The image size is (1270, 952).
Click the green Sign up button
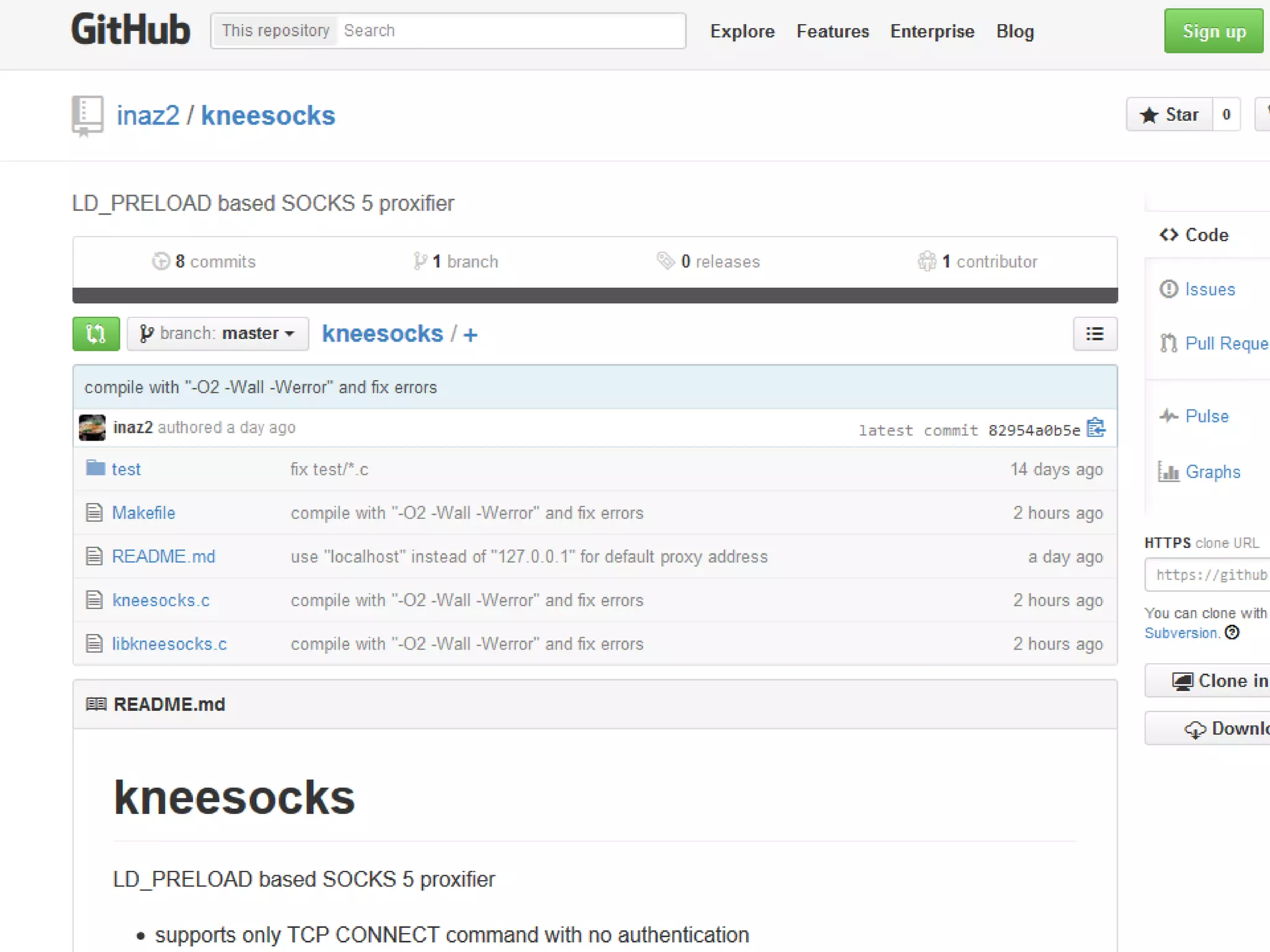(x=1214, y=31)
